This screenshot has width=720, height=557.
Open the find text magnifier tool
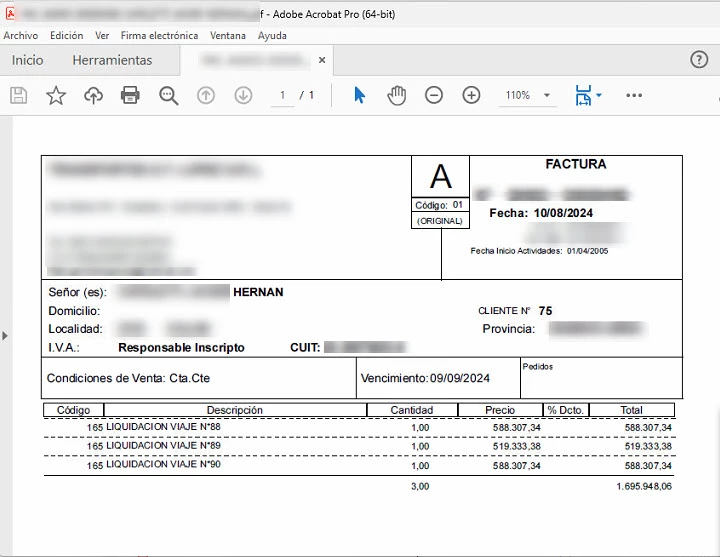click(x=169, y=96)
